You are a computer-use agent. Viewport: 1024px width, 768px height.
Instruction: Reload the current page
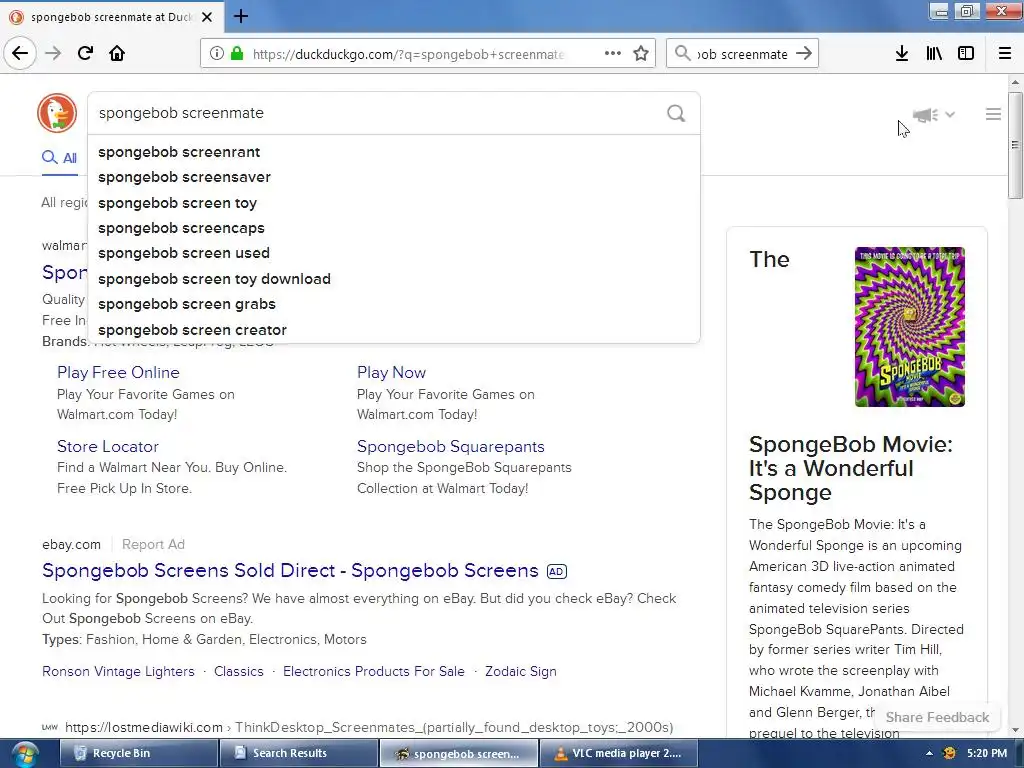point(85,53)
